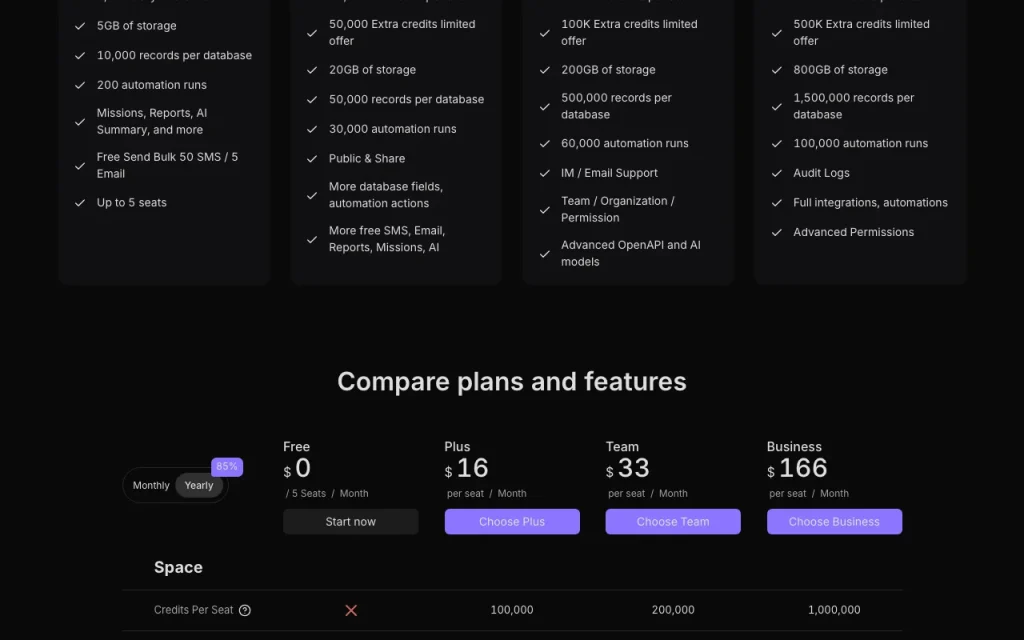The height and width of the screenshot is (640, 1024).
Task: Click checkmark beside Up to 5 seats
Action: coord(80,202)
